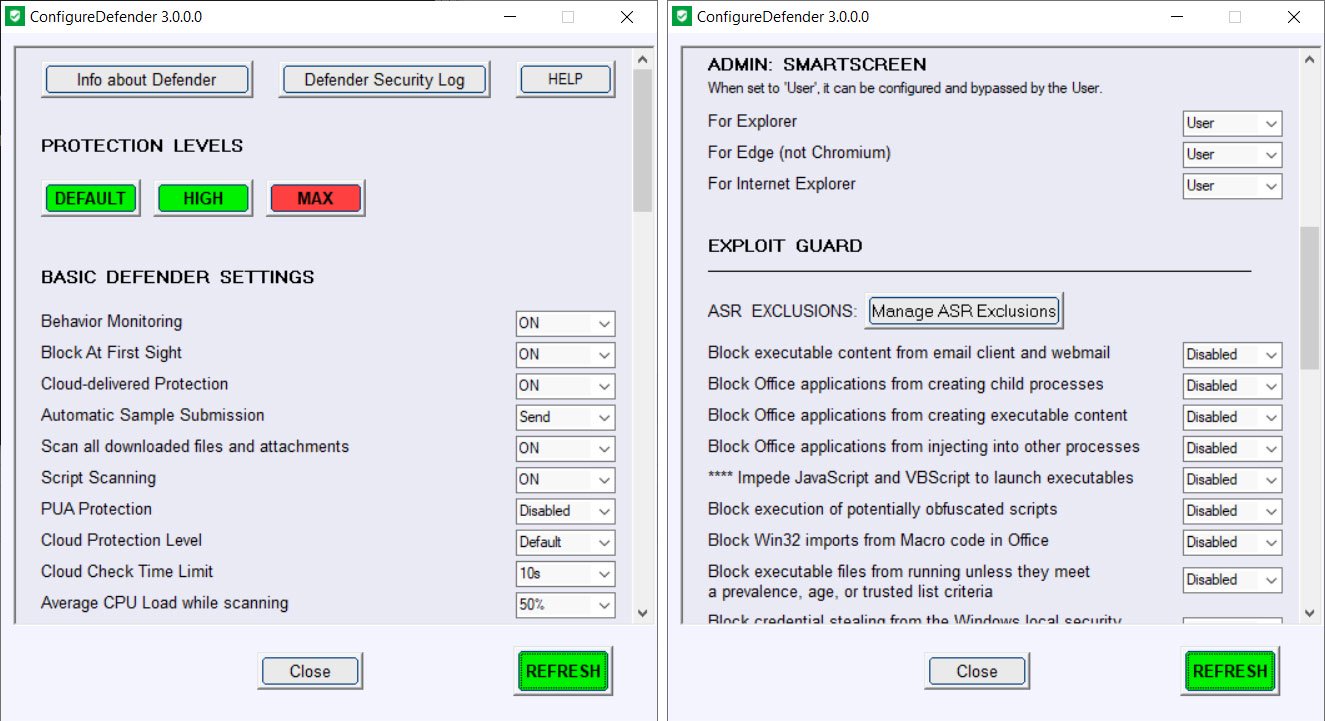Minimize the Exploit Guard window

(1176, 17)
